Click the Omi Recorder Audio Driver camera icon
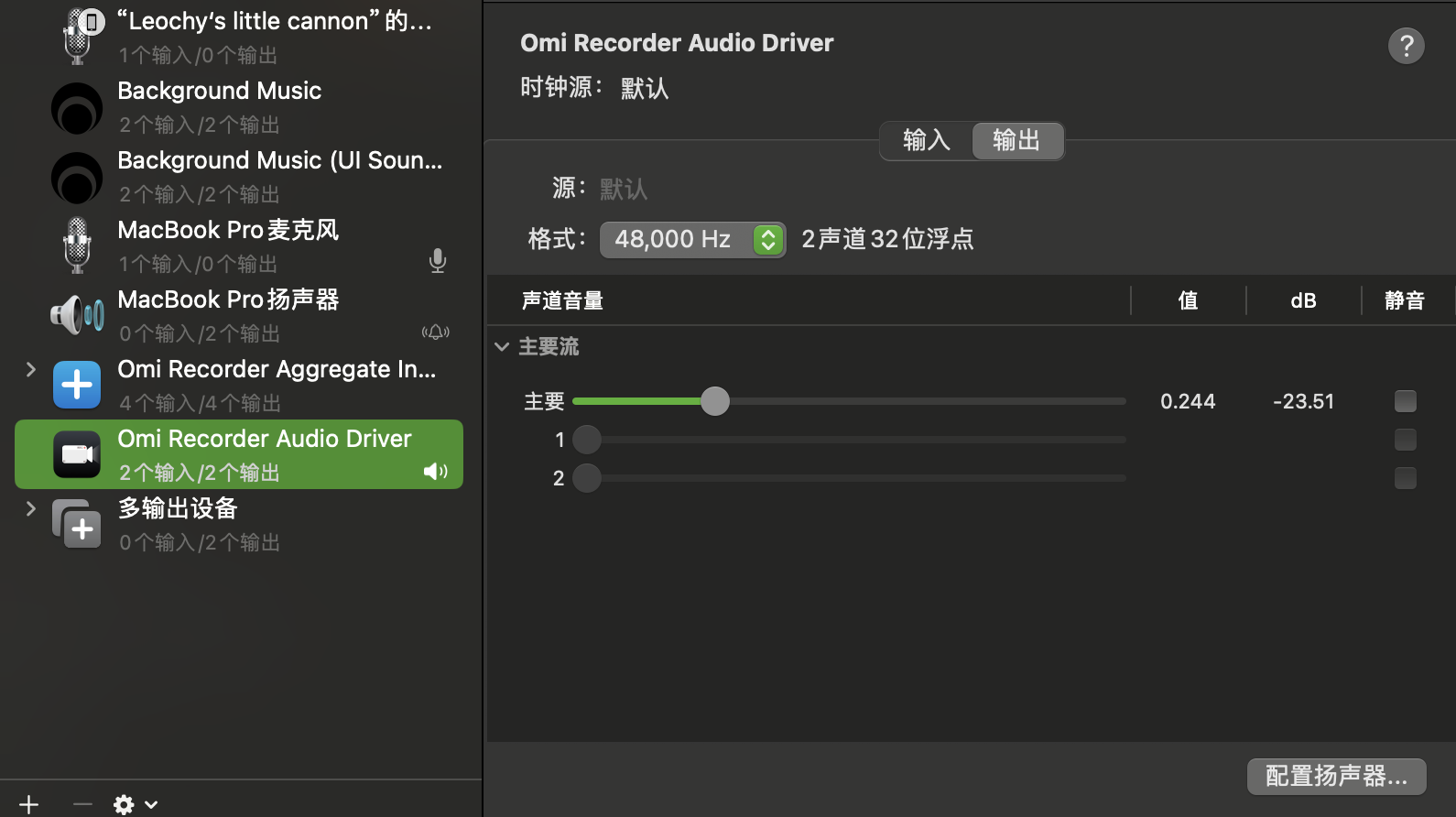This screenshot has height=817, width=1456. coord(77,454)
